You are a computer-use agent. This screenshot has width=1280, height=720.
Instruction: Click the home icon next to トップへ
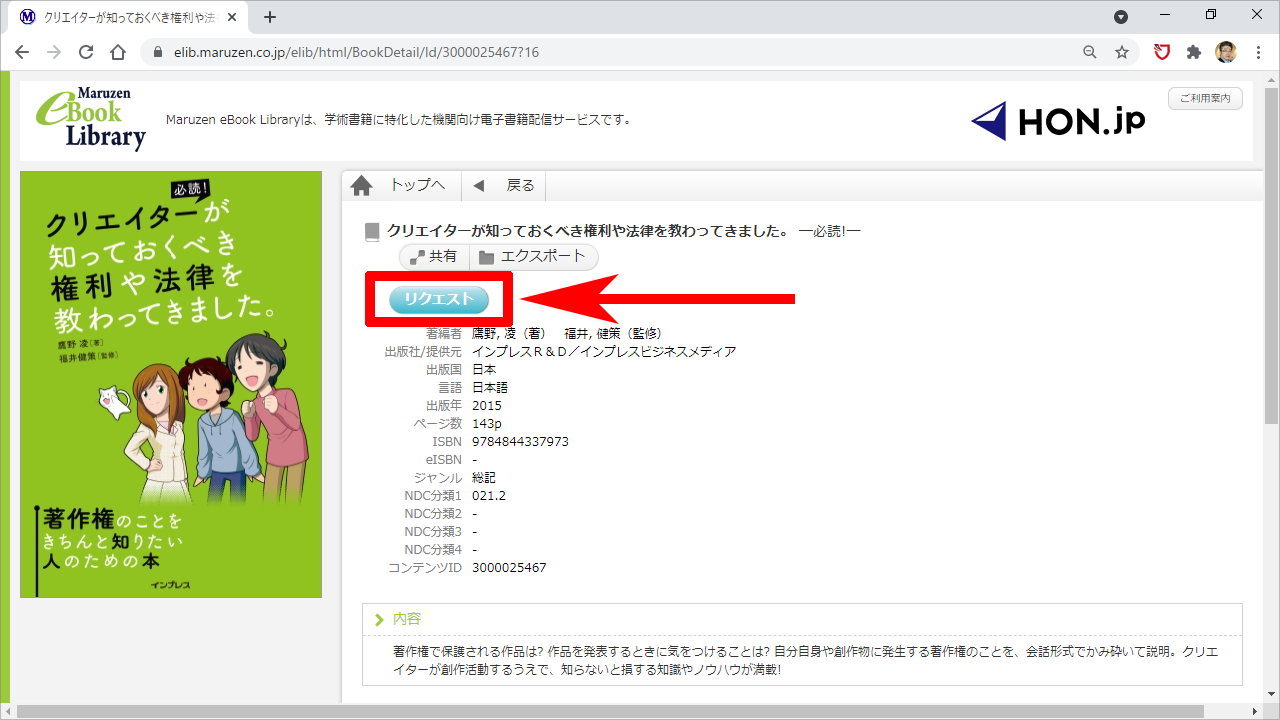pos(362,186)
